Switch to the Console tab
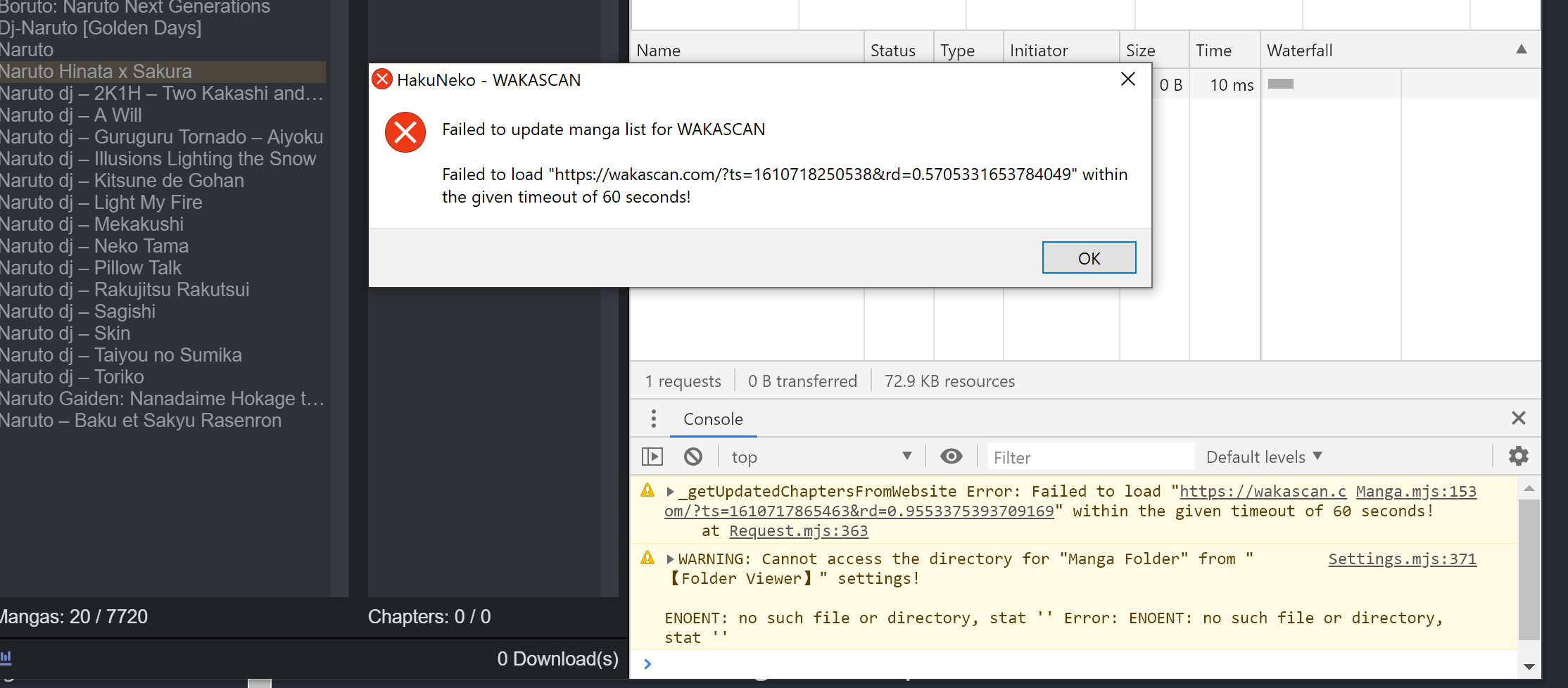1568x688 pixels. (x=713, y=419)
